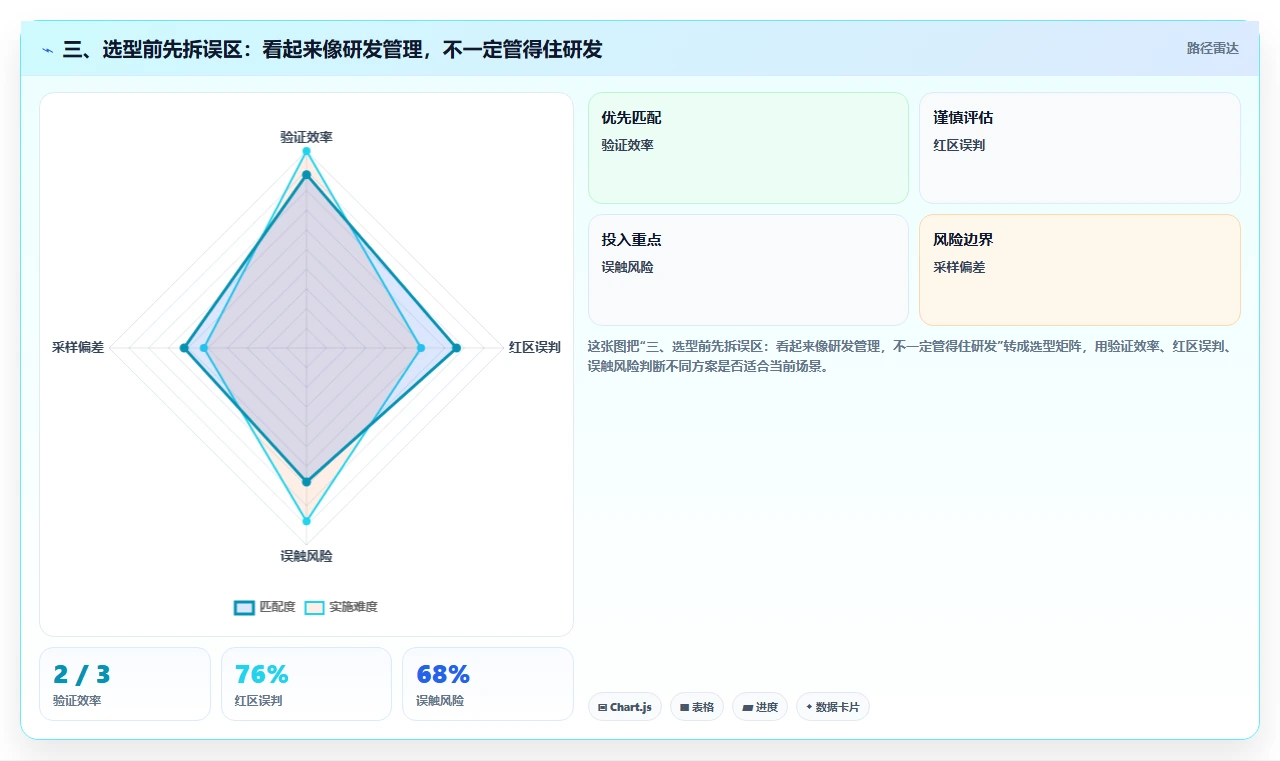The image size is (1280, 761).
Task: Toggle the 实施难度 legend swatch
Action: coord(315,607)
